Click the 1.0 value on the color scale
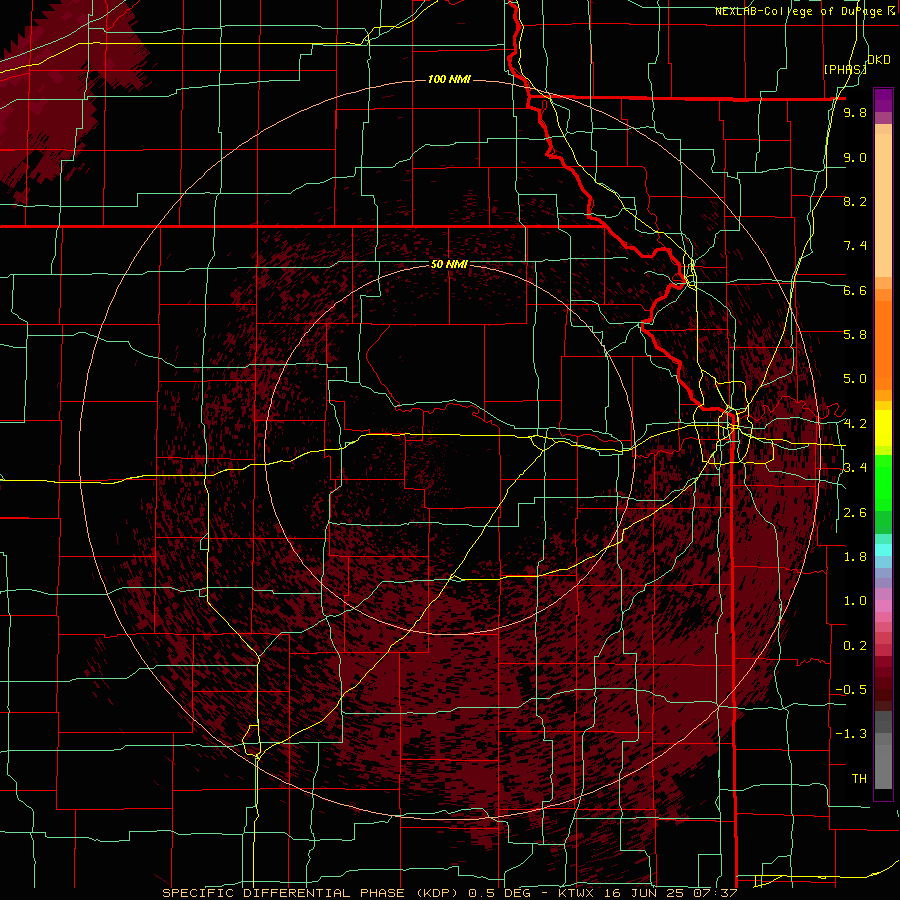The image size is (900, 900). click(855, 601)
